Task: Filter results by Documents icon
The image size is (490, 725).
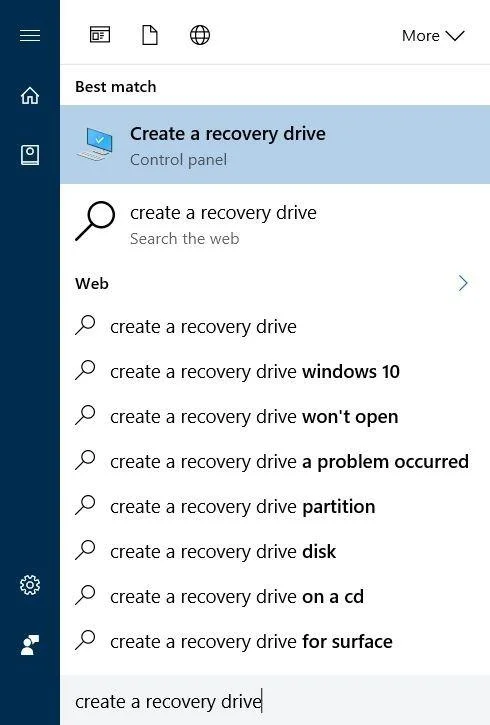Action: point(150,35)
